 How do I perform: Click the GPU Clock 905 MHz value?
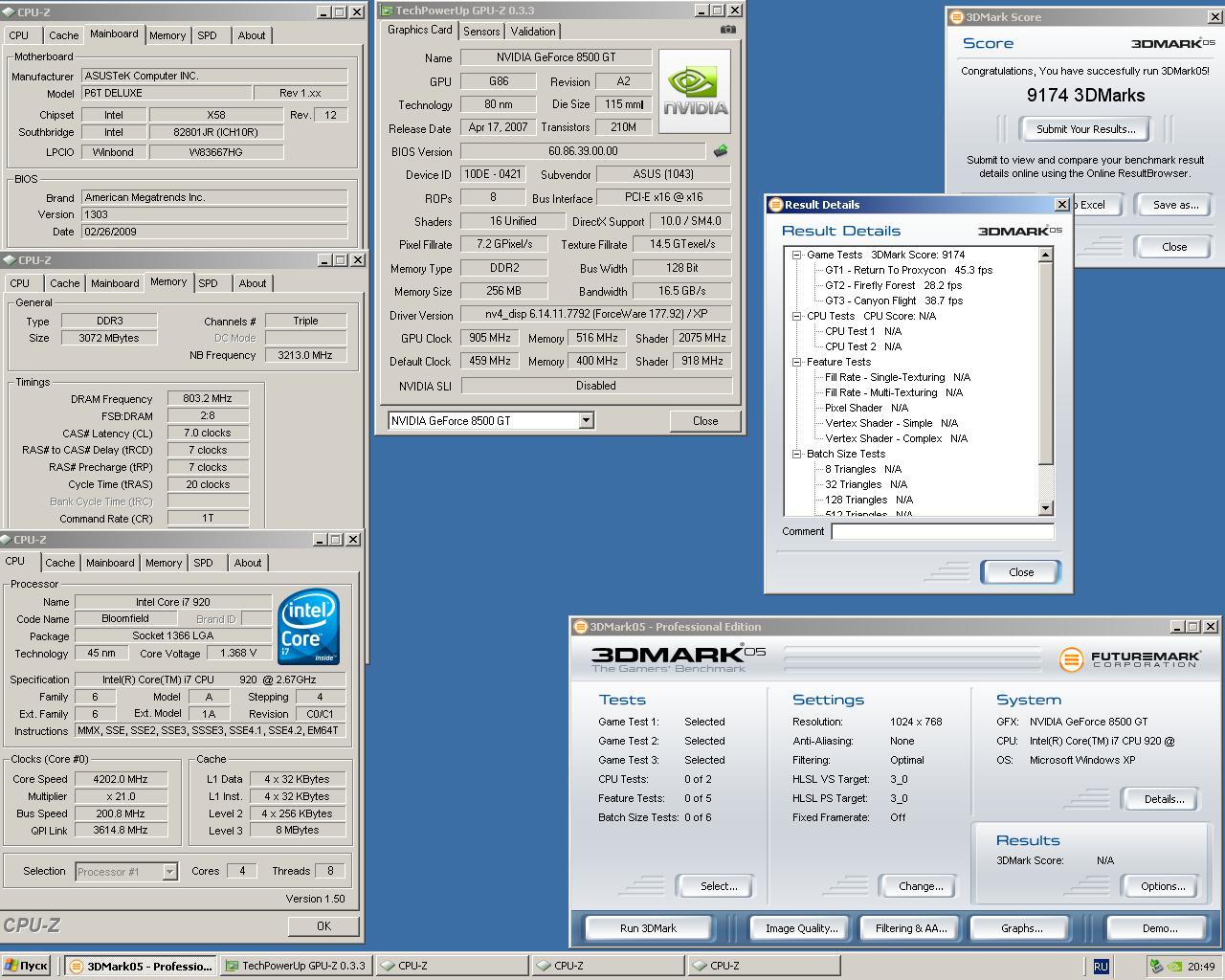point(489,338)
